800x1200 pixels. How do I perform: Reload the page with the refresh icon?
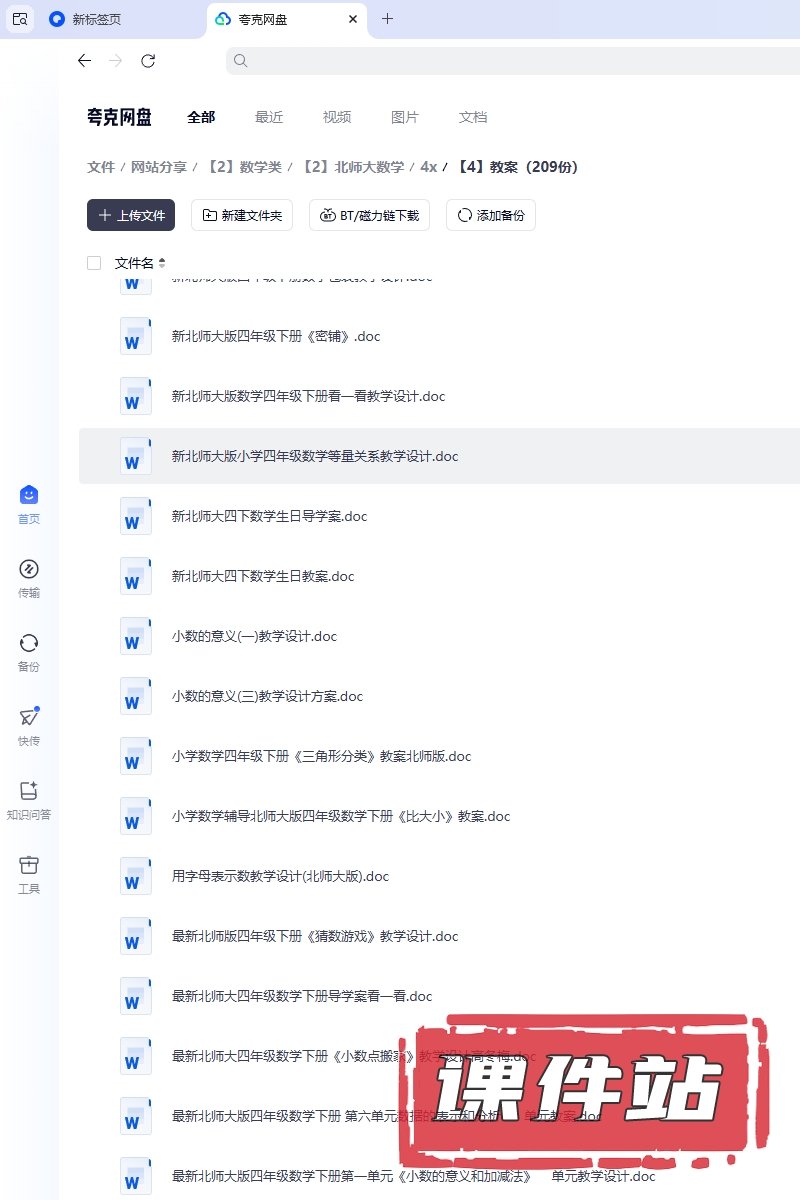click(x=148, y=61)
